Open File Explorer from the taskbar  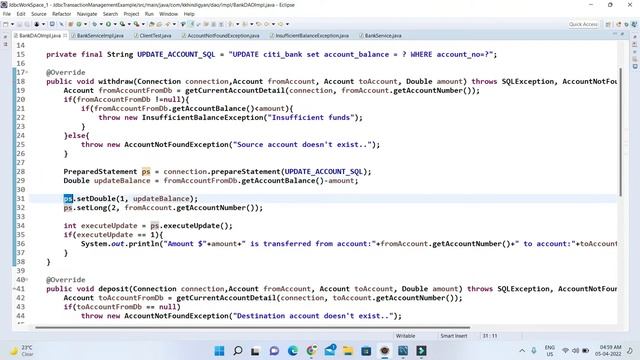(x=348, y=351)
